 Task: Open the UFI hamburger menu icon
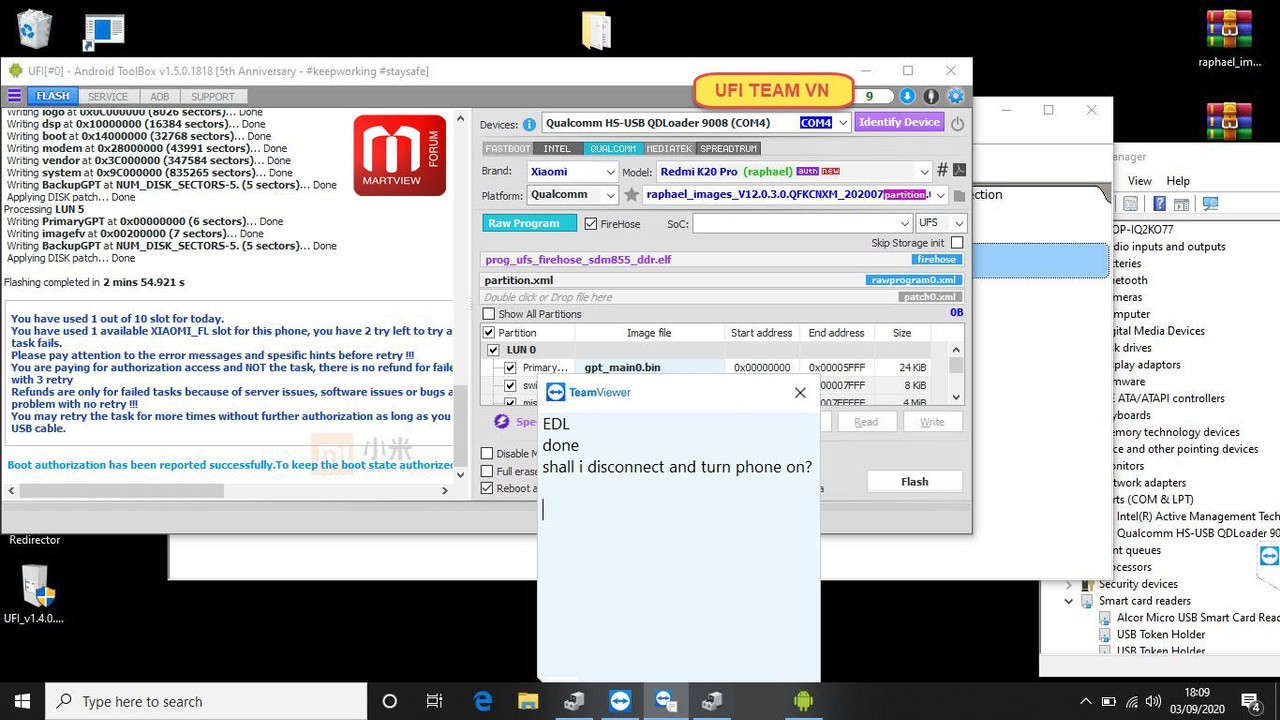14,96
